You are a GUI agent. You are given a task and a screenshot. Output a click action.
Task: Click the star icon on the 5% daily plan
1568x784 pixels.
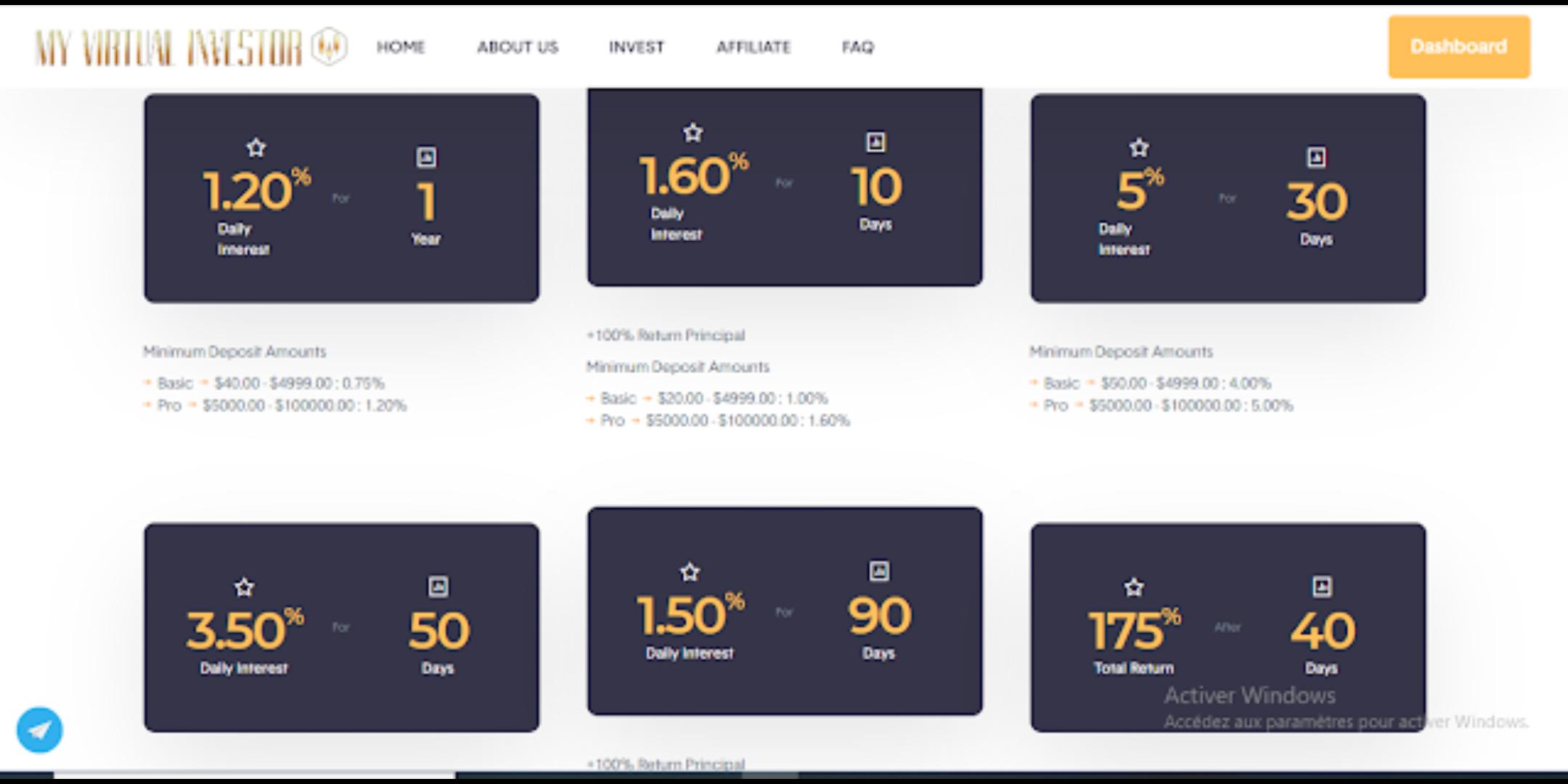[x=1138, y=147]
